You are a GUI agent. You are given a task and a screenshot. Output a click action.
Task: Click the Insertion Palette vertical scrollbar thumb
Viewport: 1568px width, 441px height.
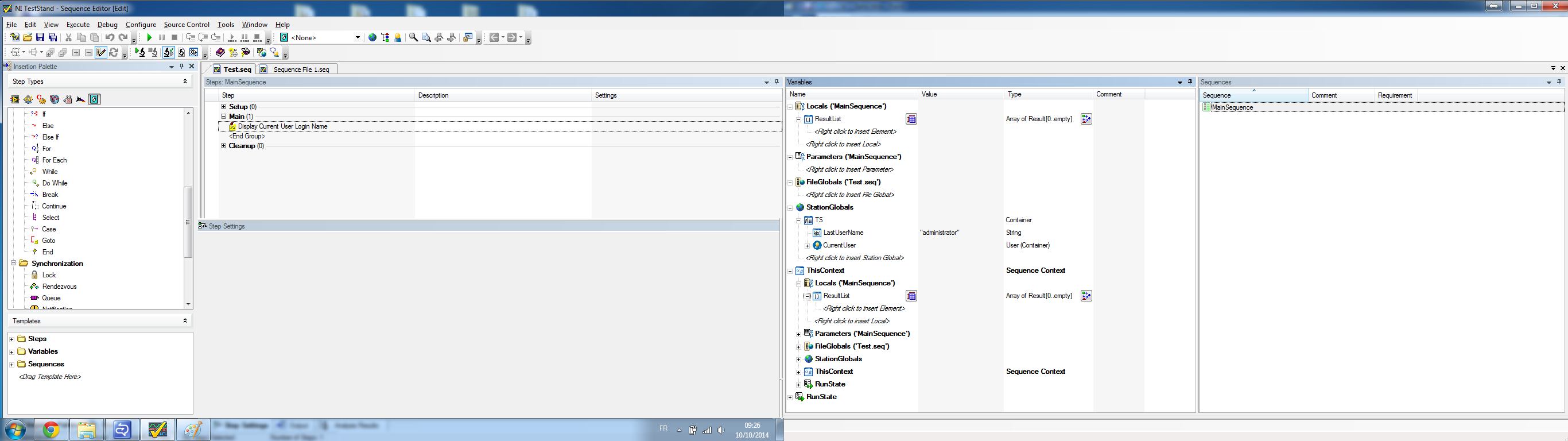point(188,222)
